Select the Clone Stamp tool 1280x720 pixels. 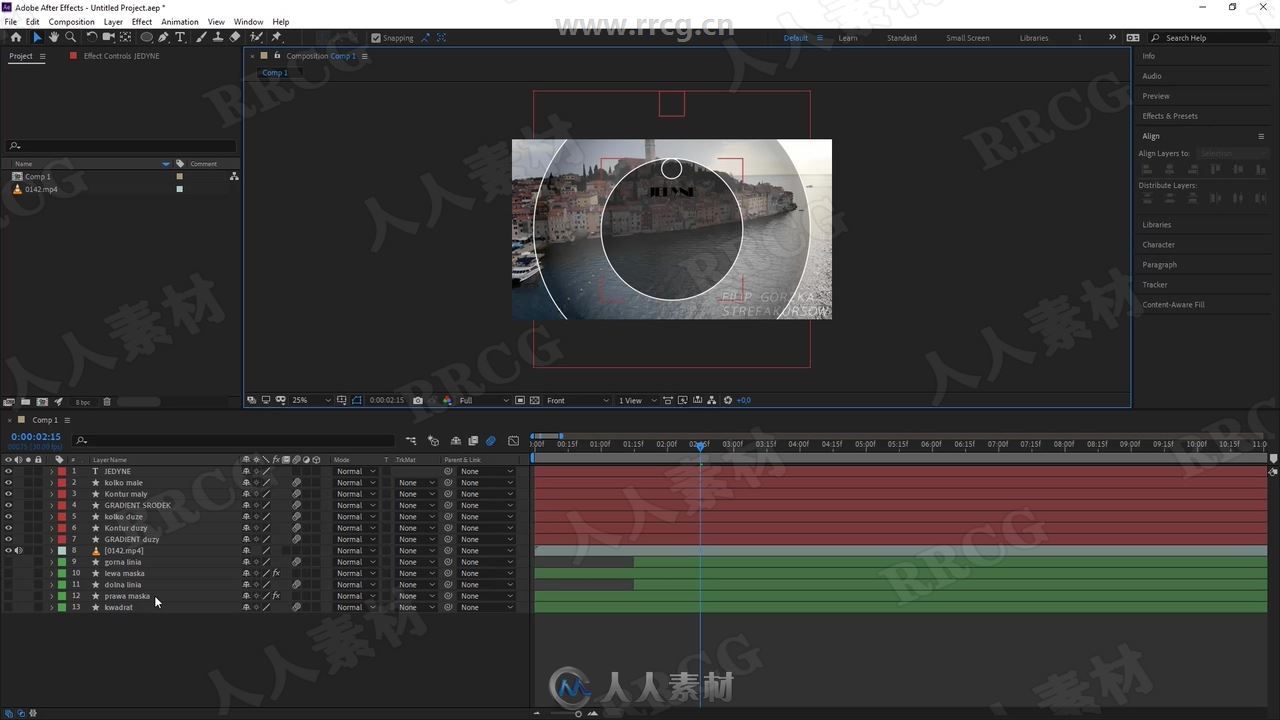[218, 37]
